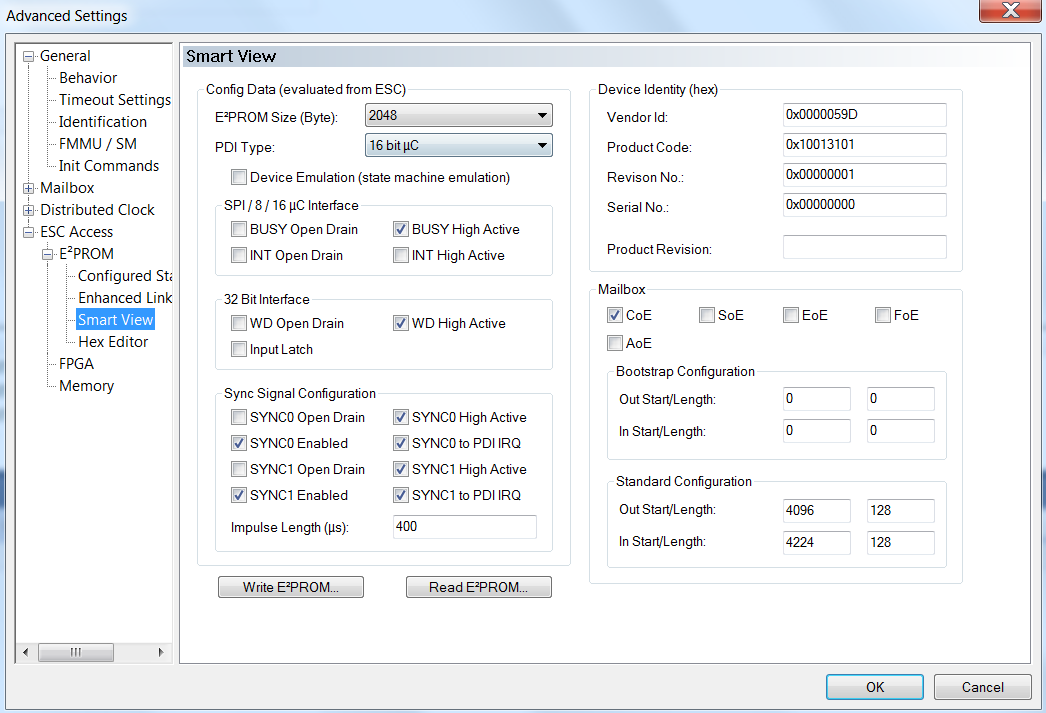The image size is (1046, 713).
Task: Enable the Device Emulation checkbox
Action: pyautogui.click(x=238, y=178)
